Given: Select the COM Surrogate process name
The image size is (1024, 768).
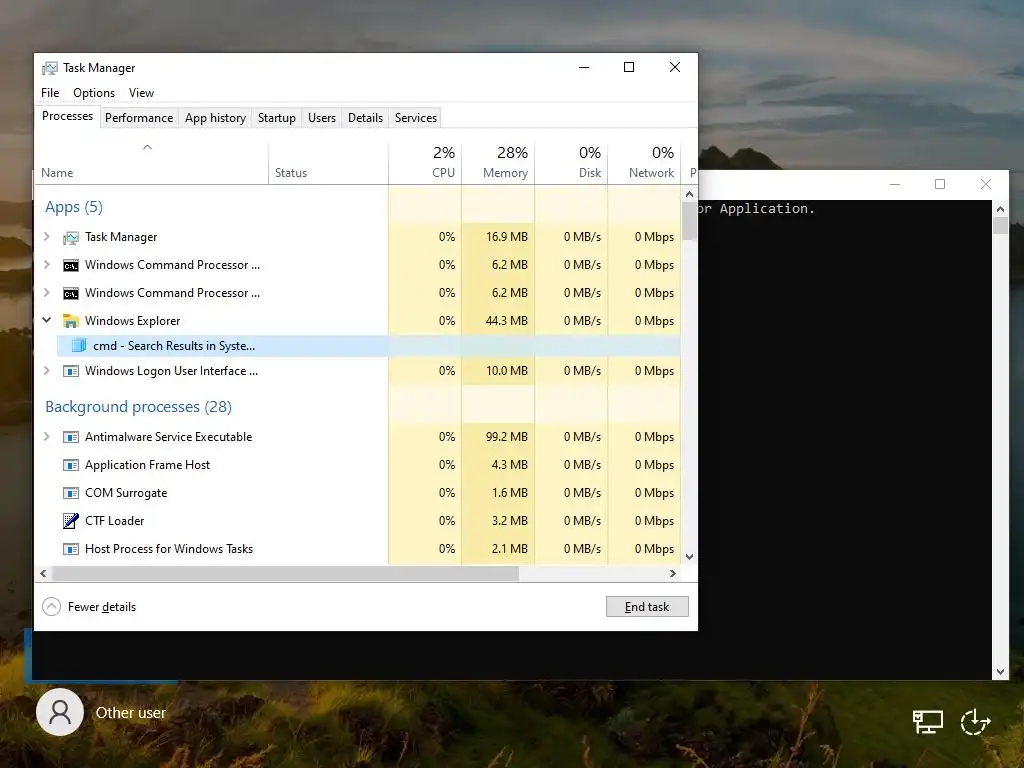Looking at the screenshot, I should pos(126,493).
